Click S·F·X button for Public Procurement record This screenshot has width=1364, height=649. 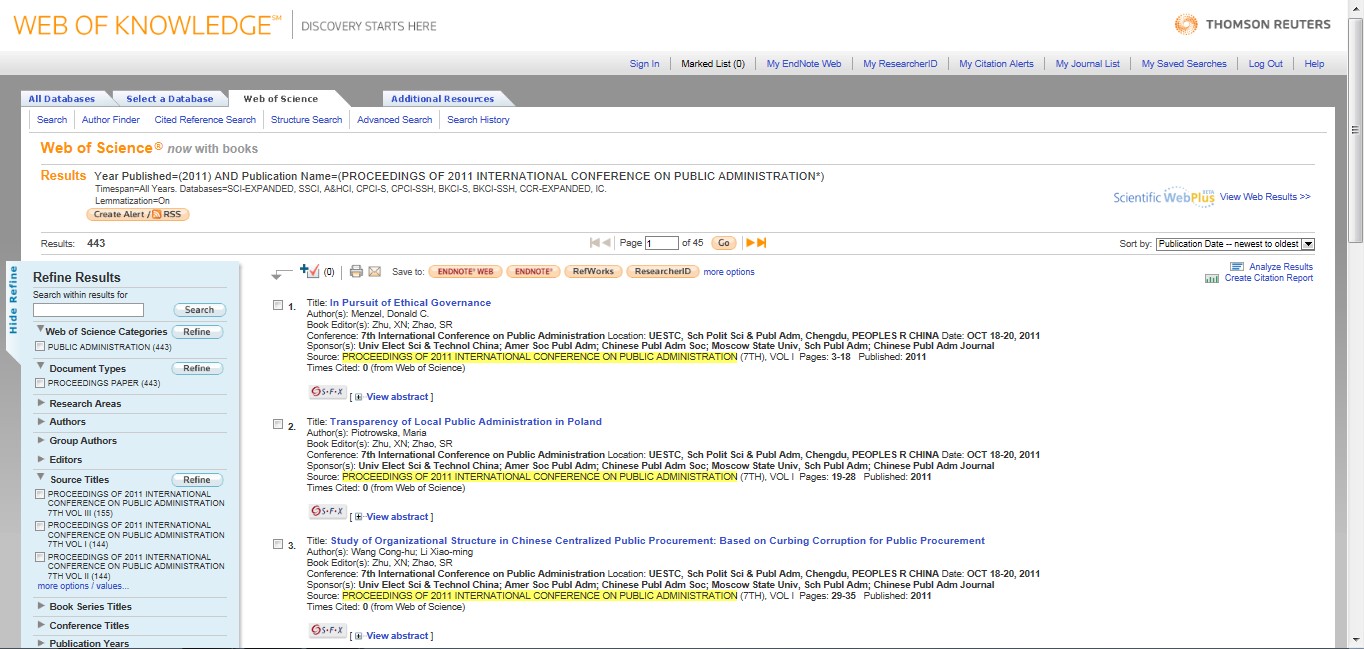coord(328,631)
